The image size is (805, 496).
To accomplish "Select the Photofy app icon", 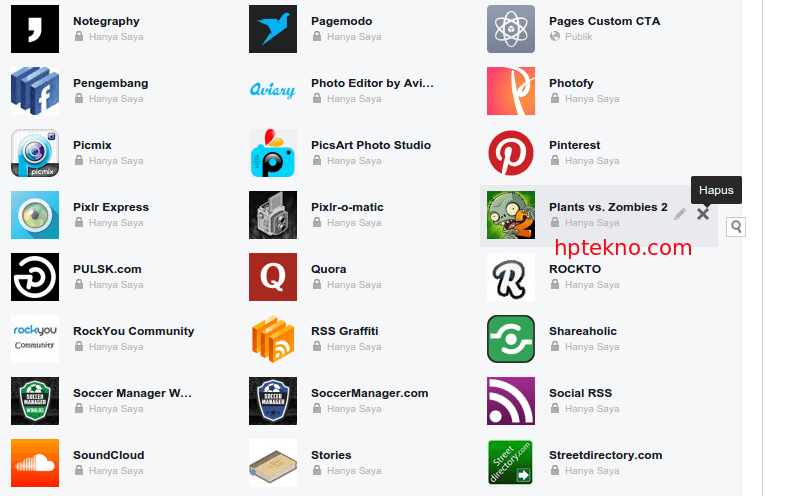I will click(511, 91).
